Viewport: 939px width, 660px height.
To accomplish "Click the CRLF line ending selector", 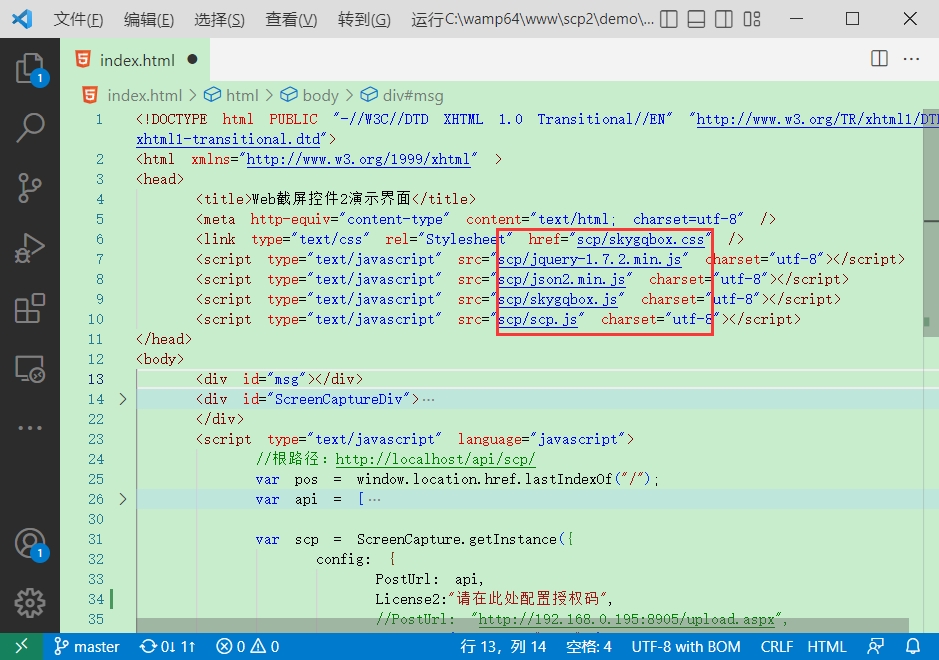I will 777,646.
